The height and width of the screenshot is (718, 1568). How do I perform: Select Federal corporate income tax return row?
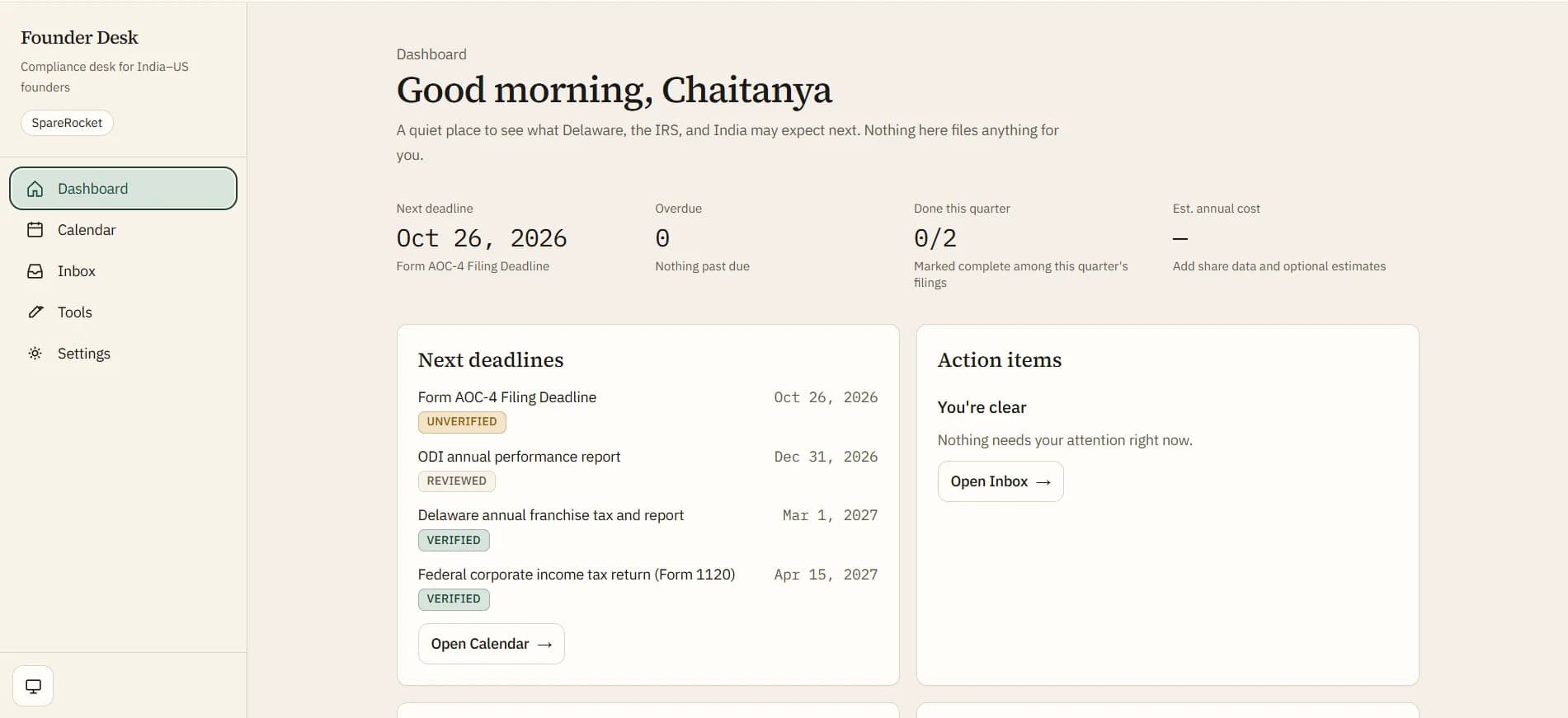[647, 587]
